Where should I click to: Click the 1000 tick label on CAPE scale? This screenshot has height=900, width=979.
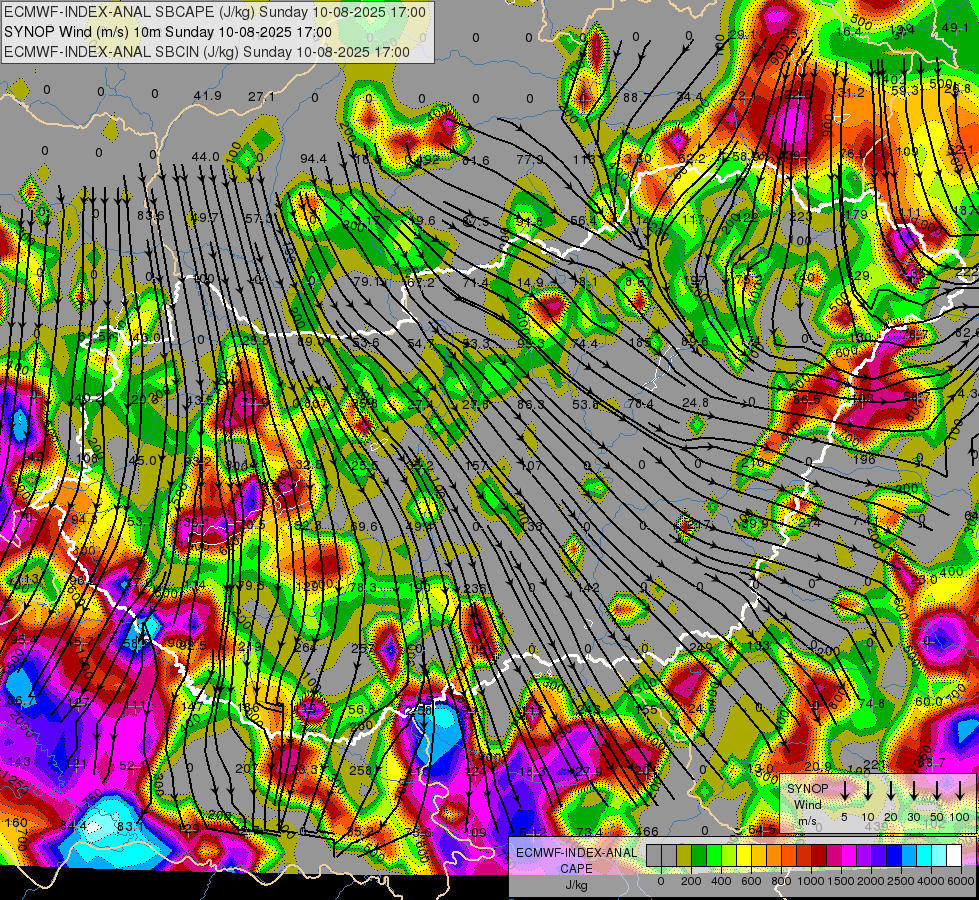pyautogui.click(x=811, y=881)
